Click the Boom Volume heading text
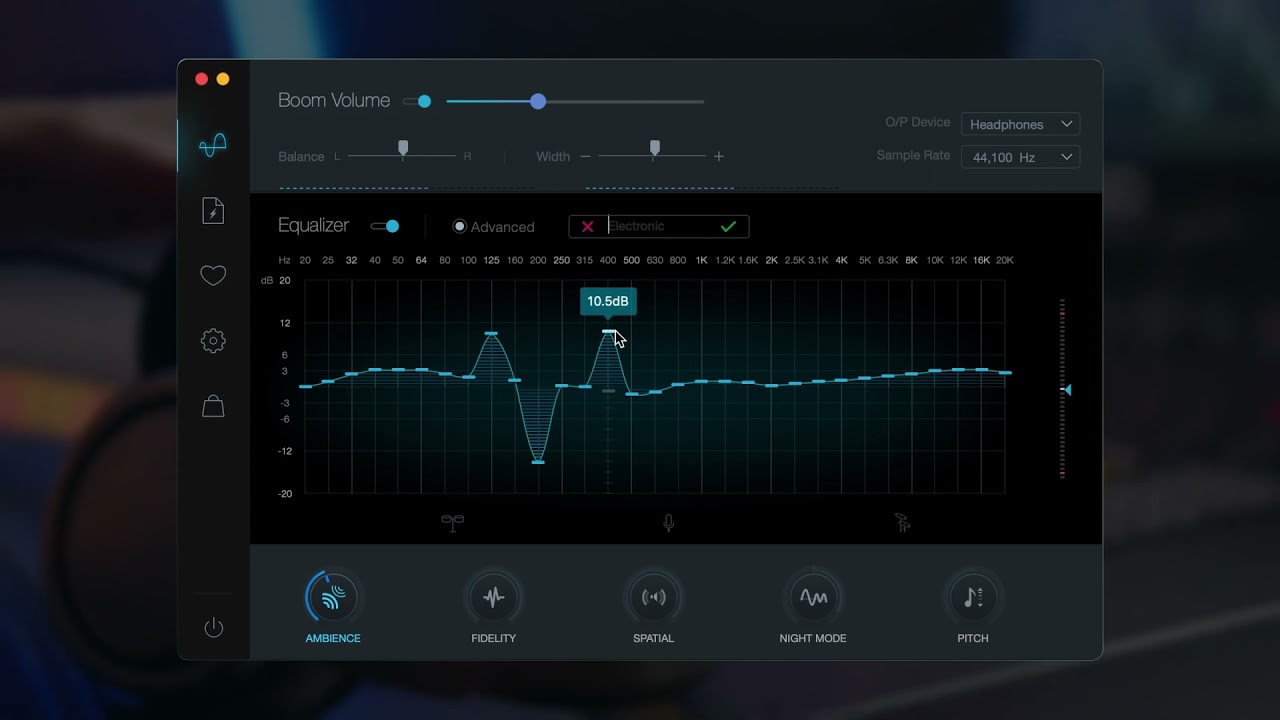Image resolution: width=1280 pixels, height=720 pixels. (x=334, y=101)
